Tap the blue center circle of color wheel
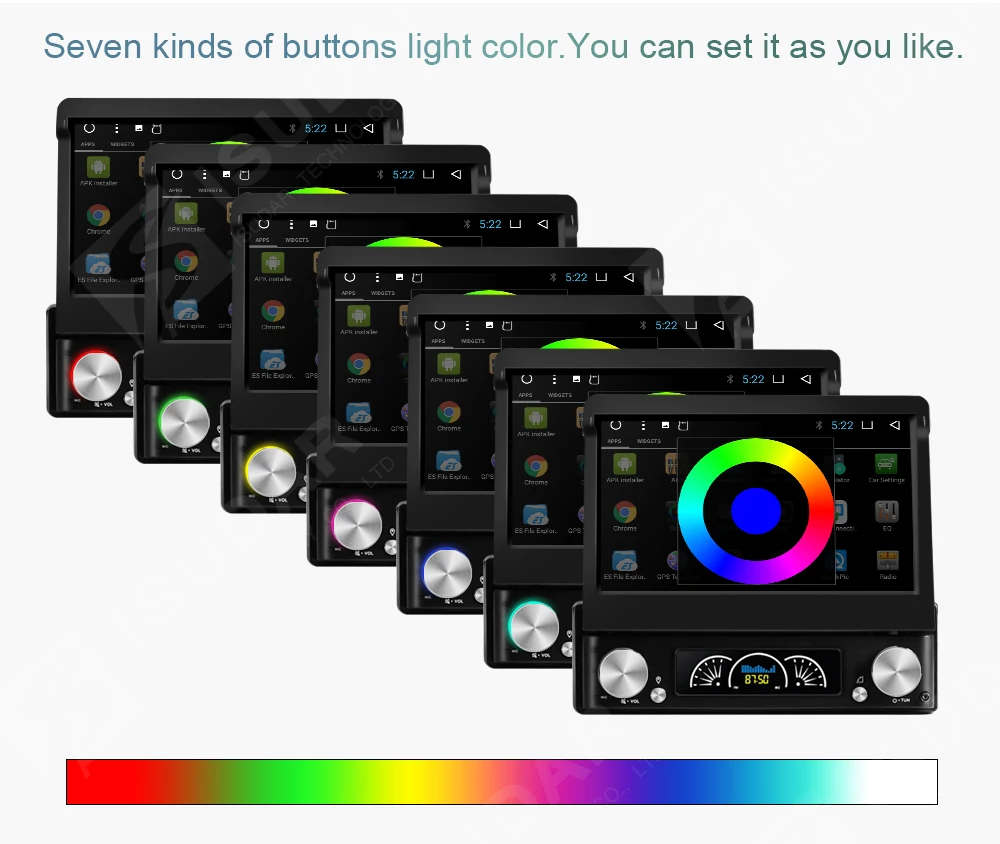1000x844 pixels. pos(756,511)
